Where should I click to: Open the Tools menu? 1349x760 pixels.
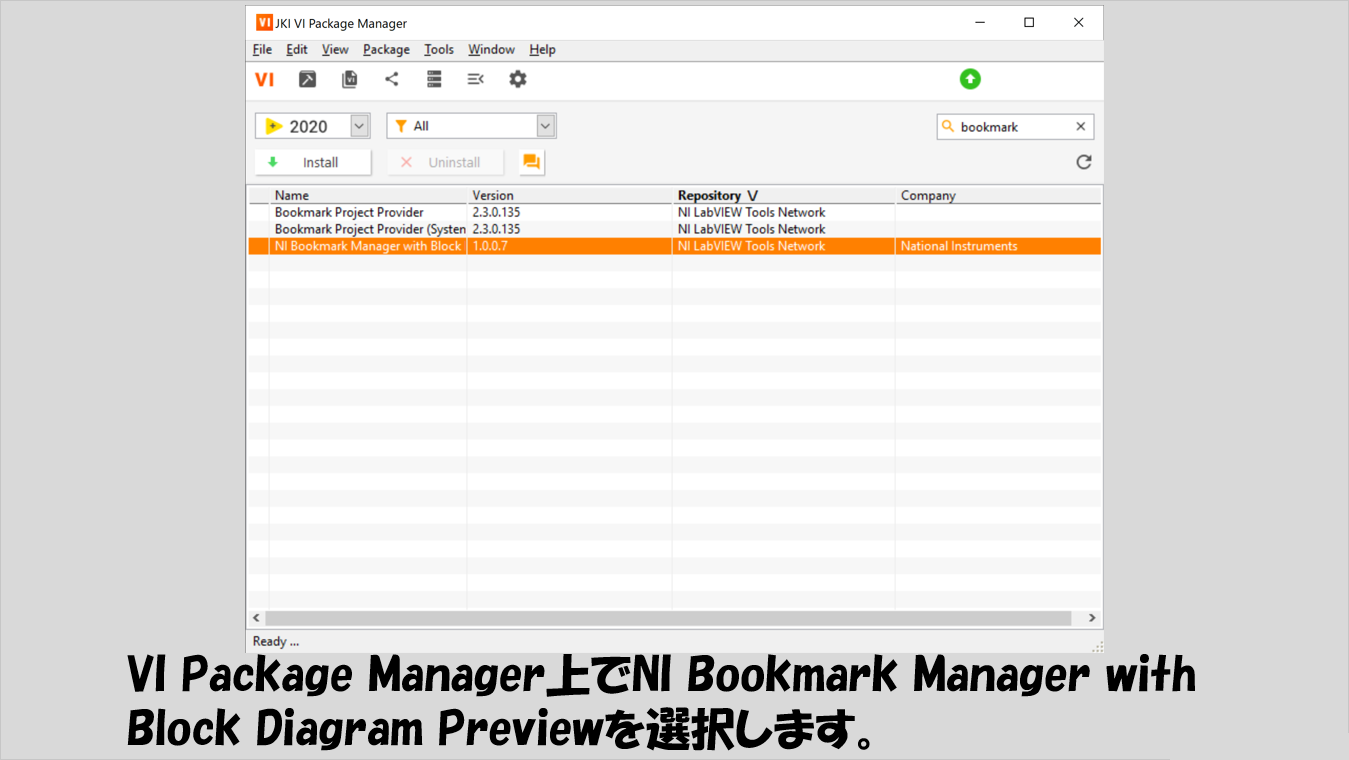point(439,50)
